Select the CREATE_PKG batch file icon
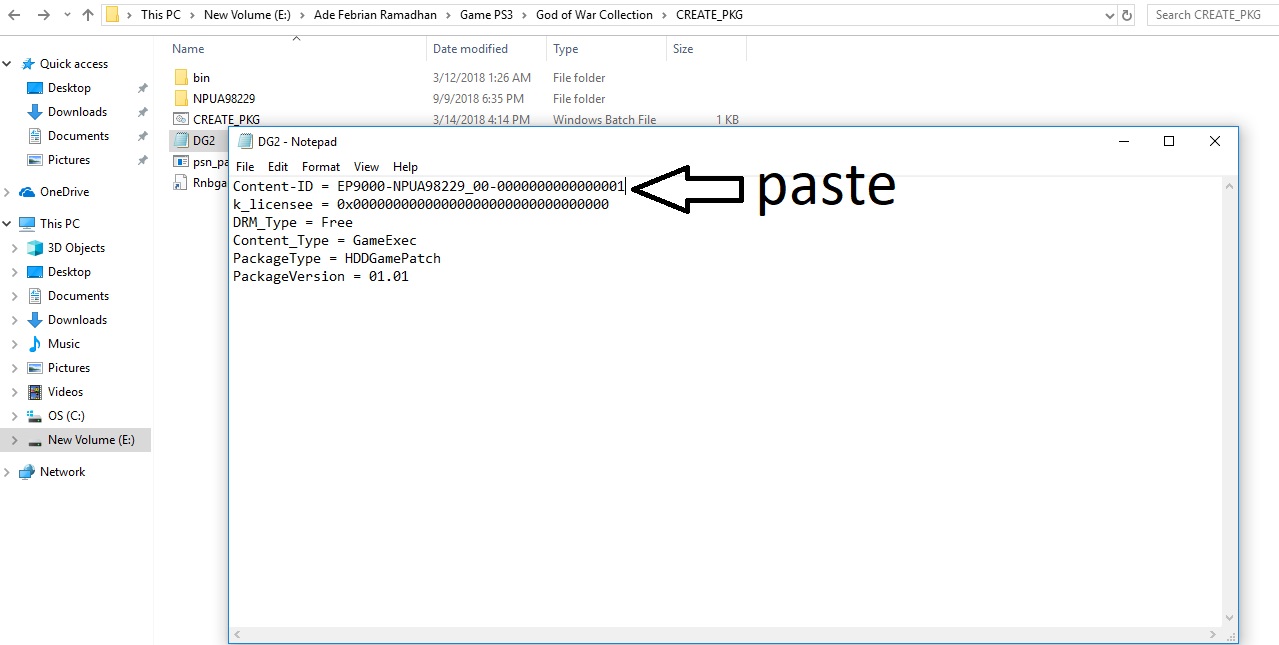 click(x=181, y=119)
